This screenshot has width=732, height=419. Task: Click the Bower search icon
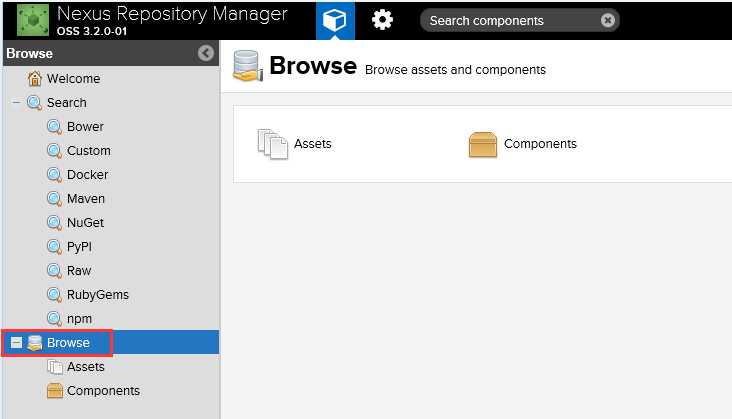pyautogui.click(x=55, y=126)
